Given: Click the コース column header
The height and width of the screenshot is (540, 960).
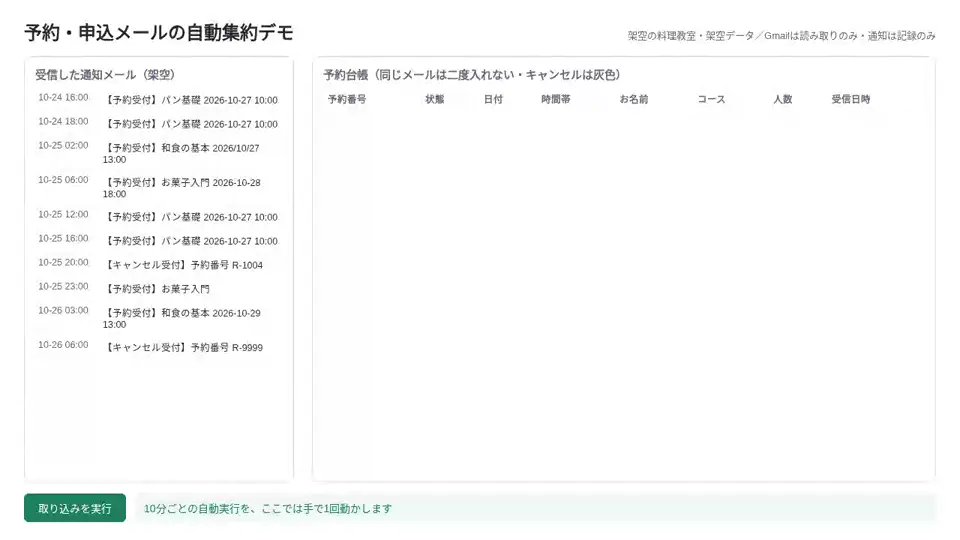Looking at the screenshot, I should 711,99.
